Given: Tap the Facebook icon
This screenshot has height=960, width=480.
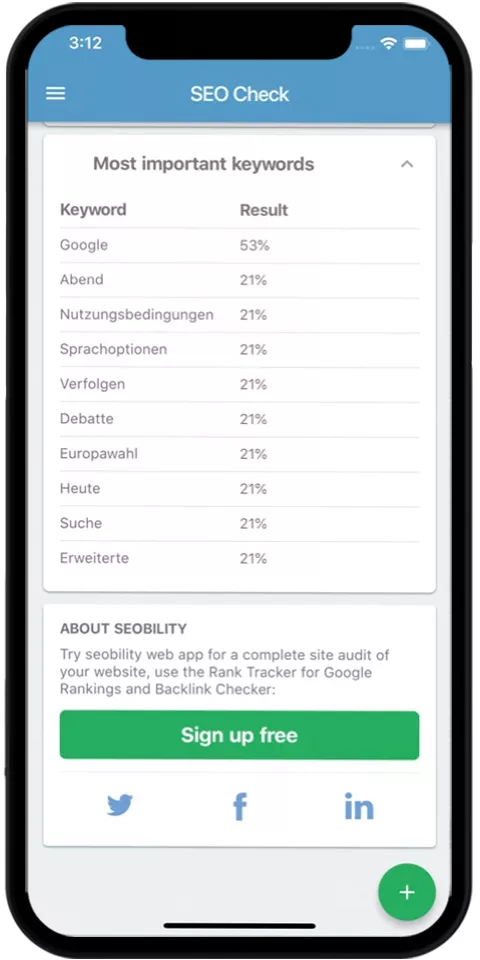Looking at the screenshot, I should [240, 806].
